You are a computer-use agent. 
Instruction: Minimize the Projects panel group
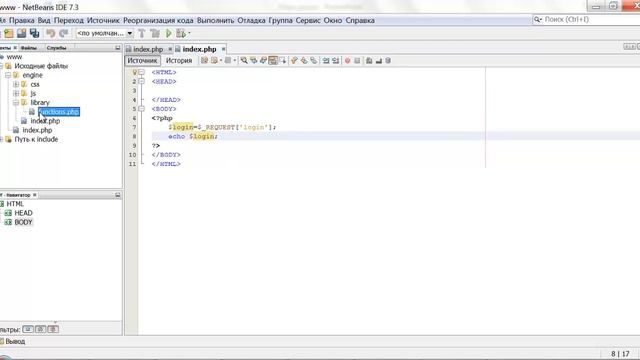(118, 48)
